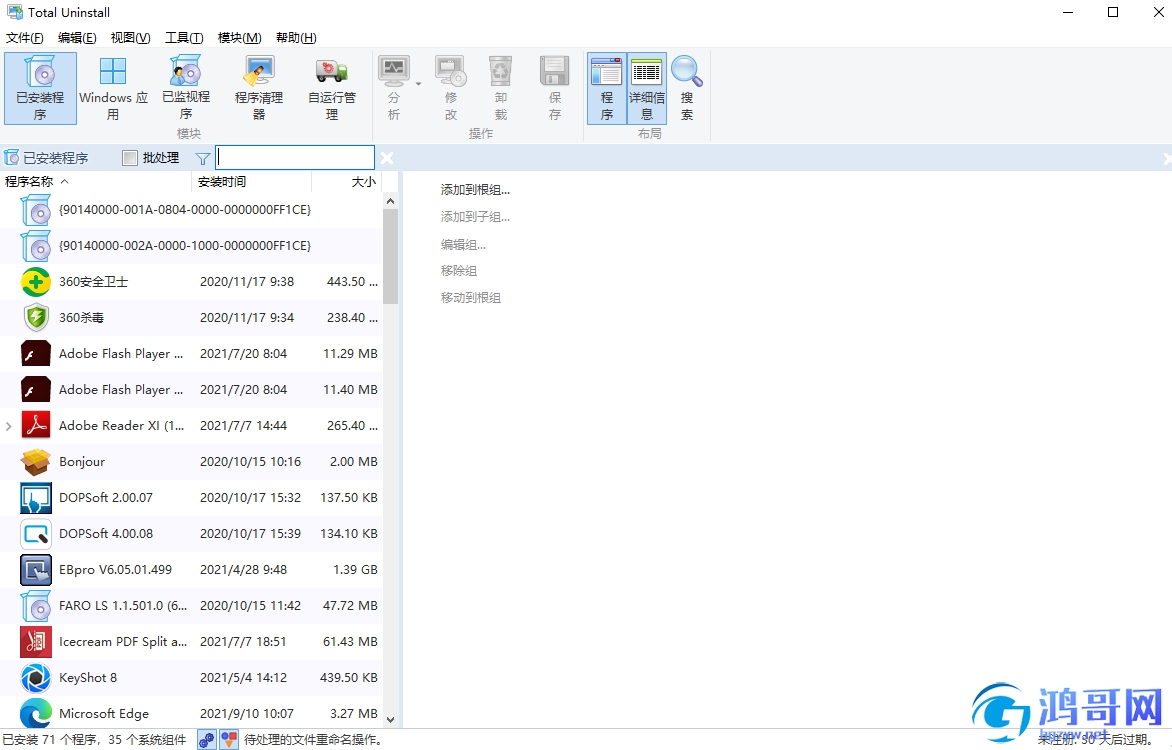
Task: Open the Windows 应用 module
Action: (113, 88)
